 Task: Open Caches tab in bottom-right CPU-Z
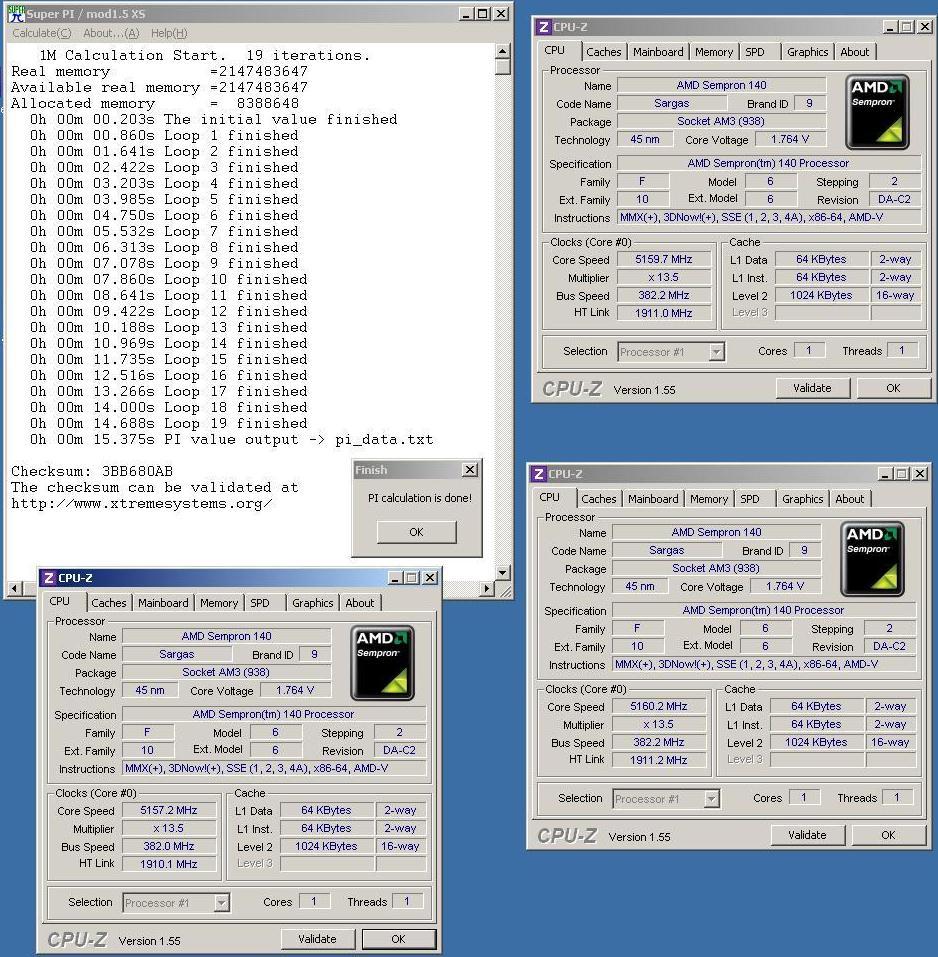tap(599, 499)
